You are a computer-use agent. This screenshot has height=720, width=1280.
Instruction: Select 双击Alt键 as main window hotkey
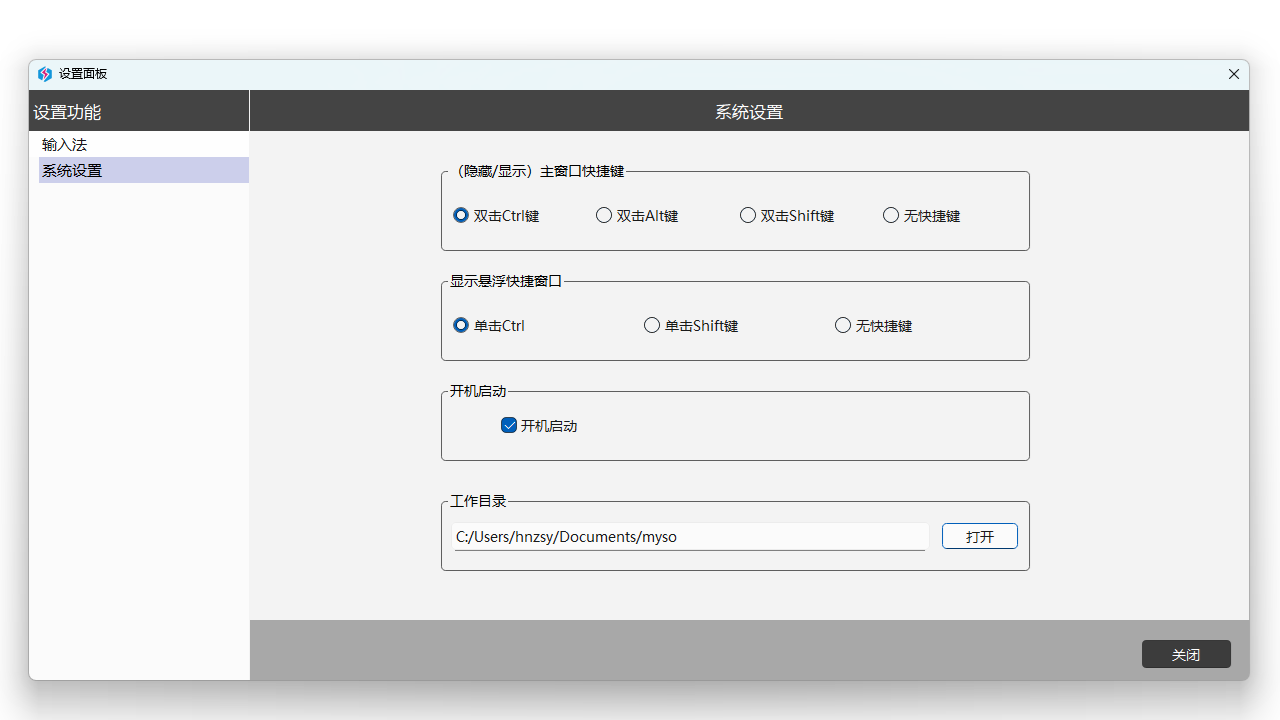click(604, 215)
